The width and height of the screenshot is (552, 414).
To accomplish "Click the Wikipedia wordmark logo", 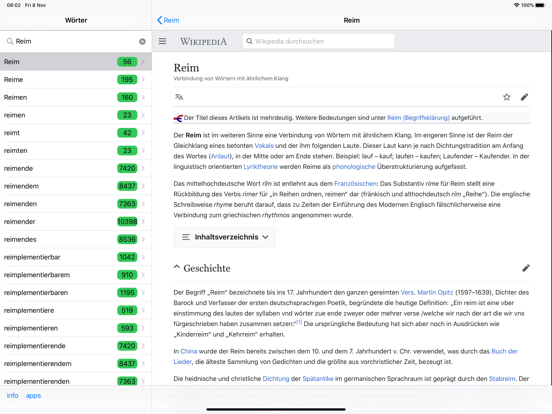I will click(x=203, y=42).
